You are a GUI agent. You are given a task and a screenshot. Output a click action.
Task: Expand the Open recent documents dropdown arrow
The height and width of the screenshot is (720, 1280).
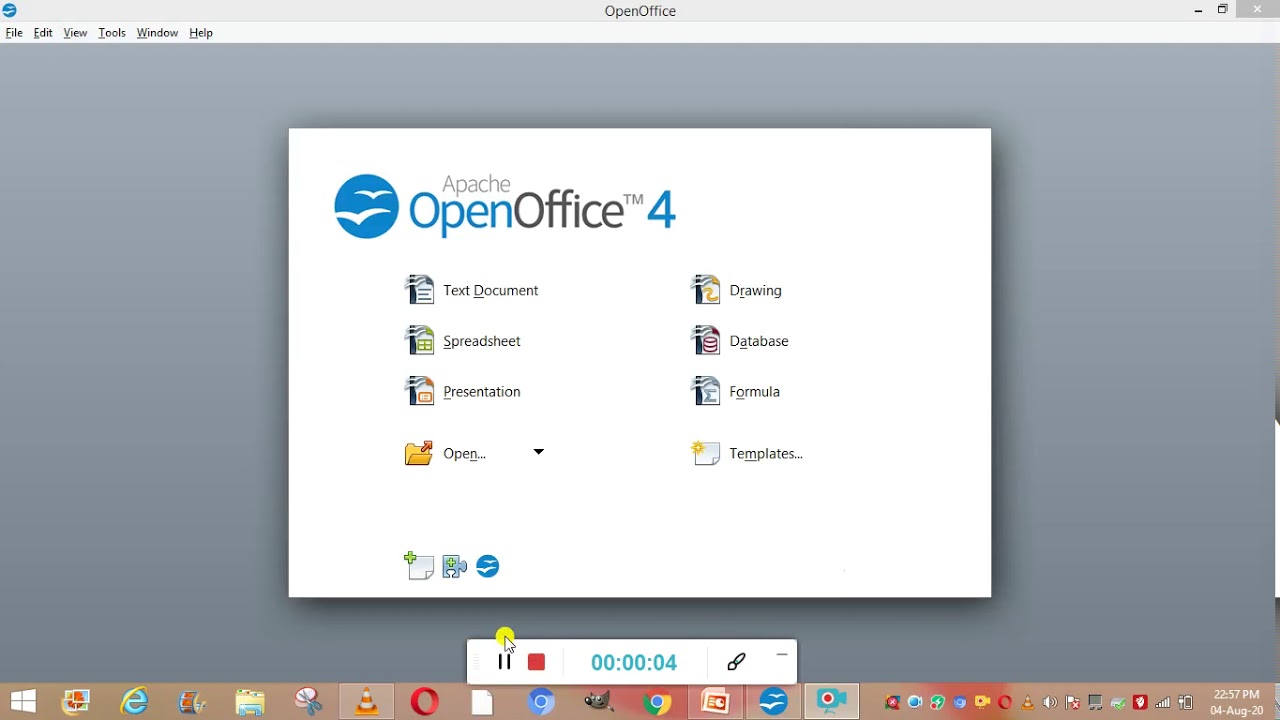[539, 452]
